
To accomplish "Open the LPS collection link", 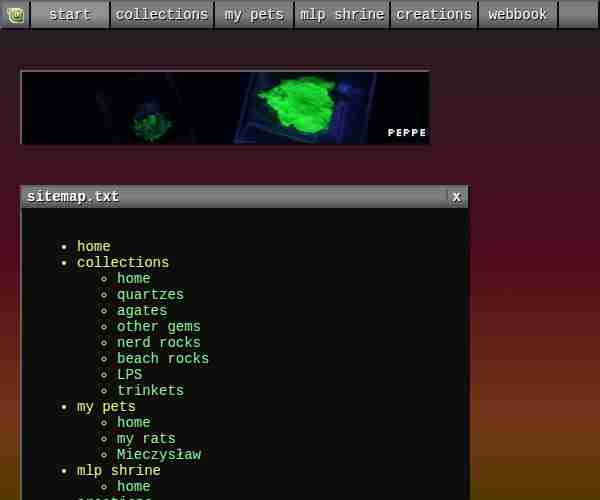I will (129, 375).
